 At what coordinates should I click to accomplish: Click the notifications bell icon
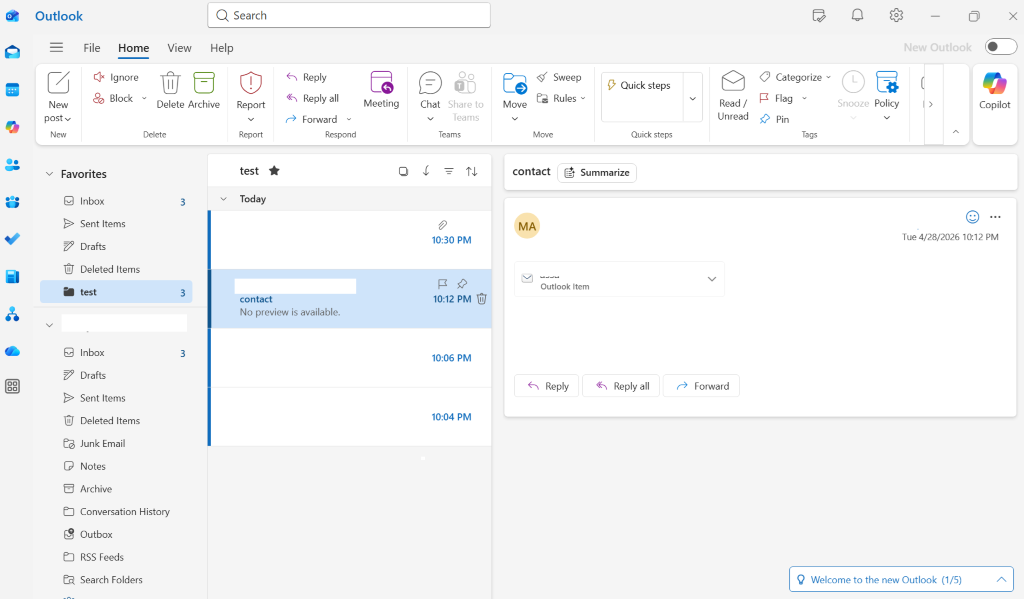(857, 15)
